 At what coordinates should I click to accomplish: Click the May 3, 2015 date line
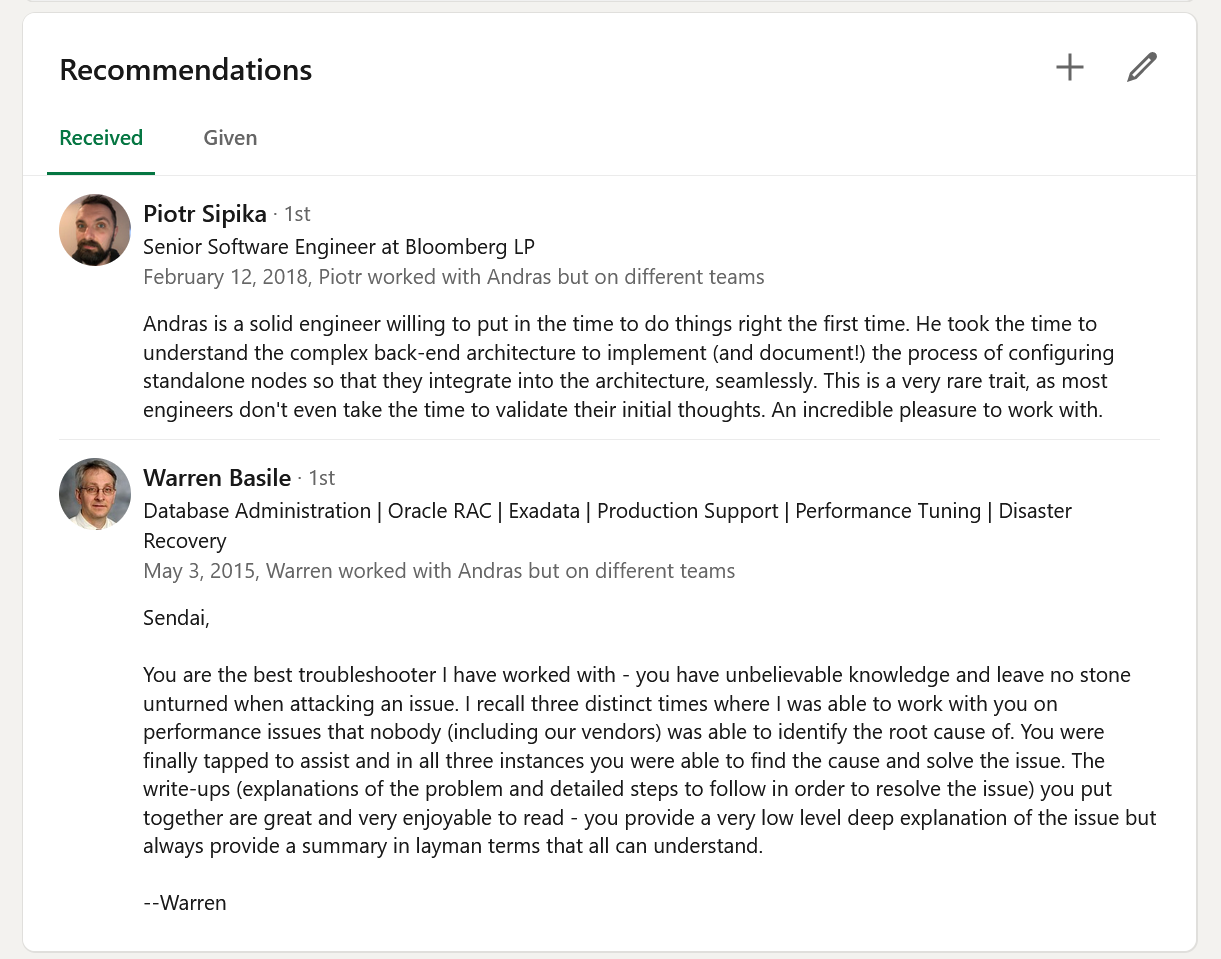439,571
